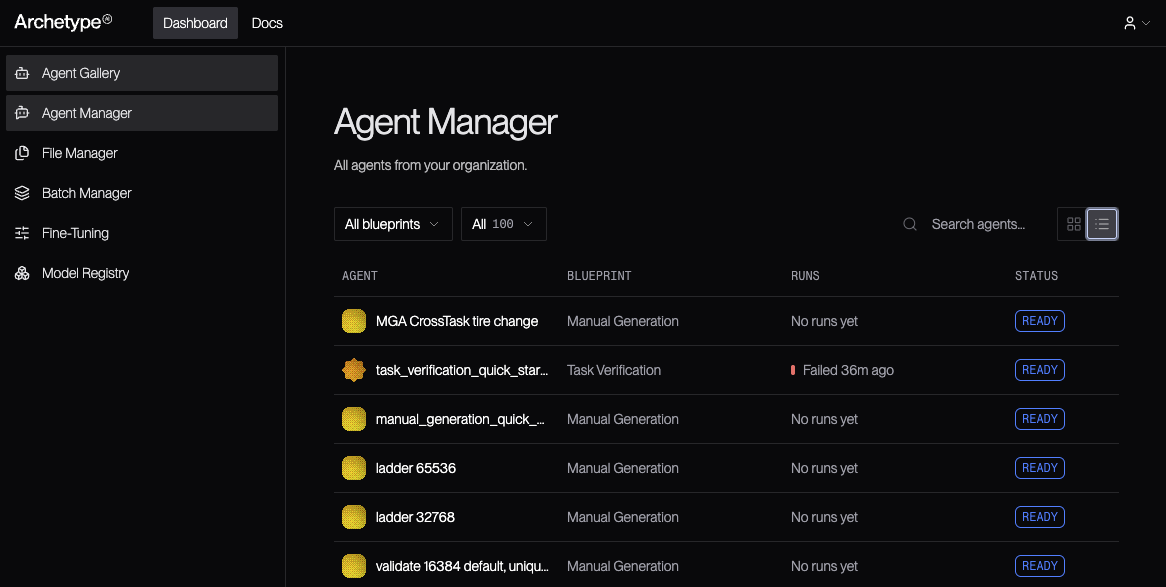Click the validate 16384 avatar icon
1166x587 pixels.
(354, 566)
